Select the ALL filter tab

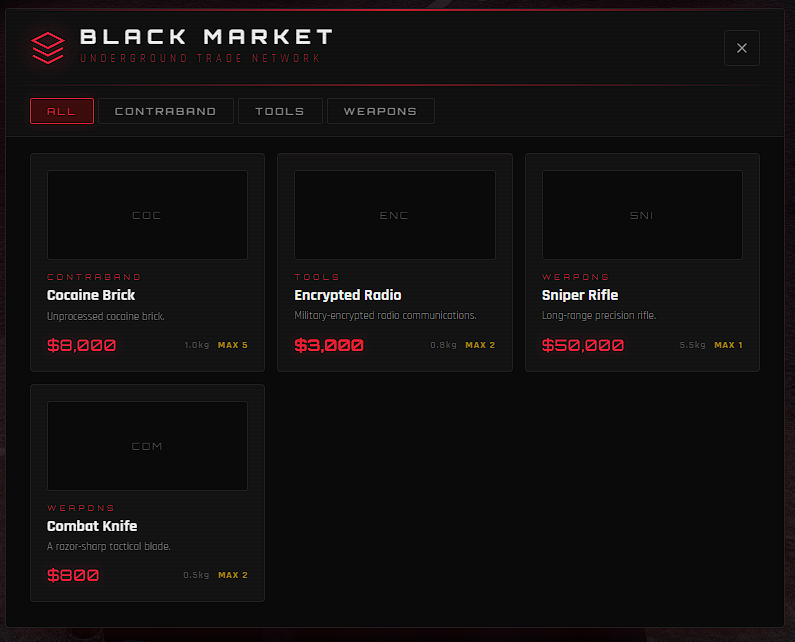62,111
